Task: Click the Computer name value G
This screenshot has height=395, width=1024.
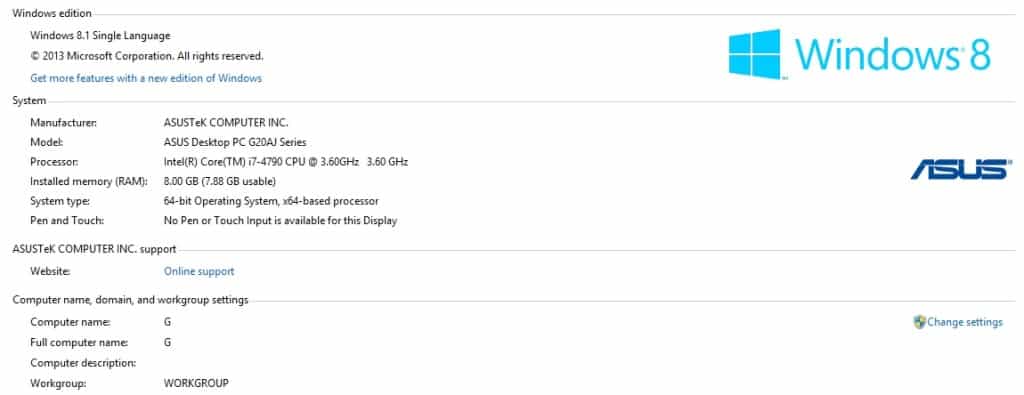Action: point(167,322)
